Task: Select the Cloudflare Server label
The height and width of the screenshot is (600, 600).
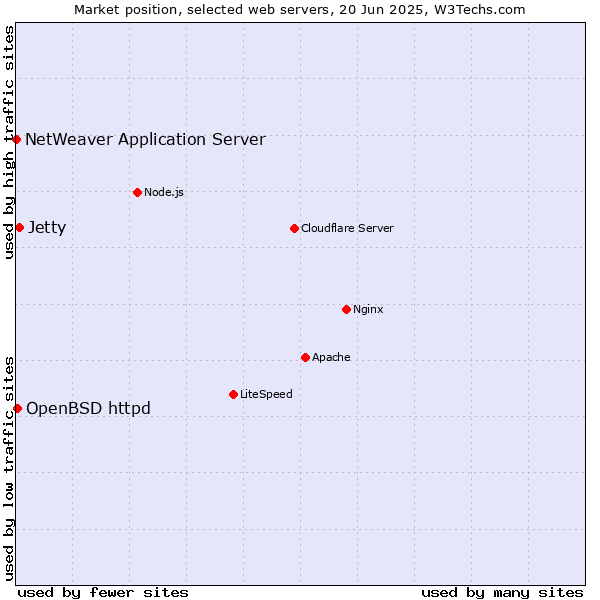Action: pos(347,228)
